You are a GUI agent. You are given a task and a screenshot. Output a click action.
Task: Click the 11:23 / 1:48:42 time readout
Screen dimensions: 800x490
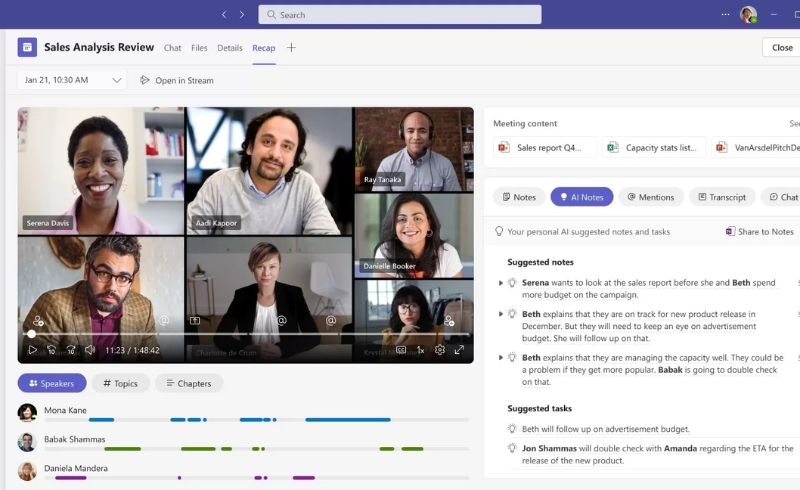coord(132,350)
